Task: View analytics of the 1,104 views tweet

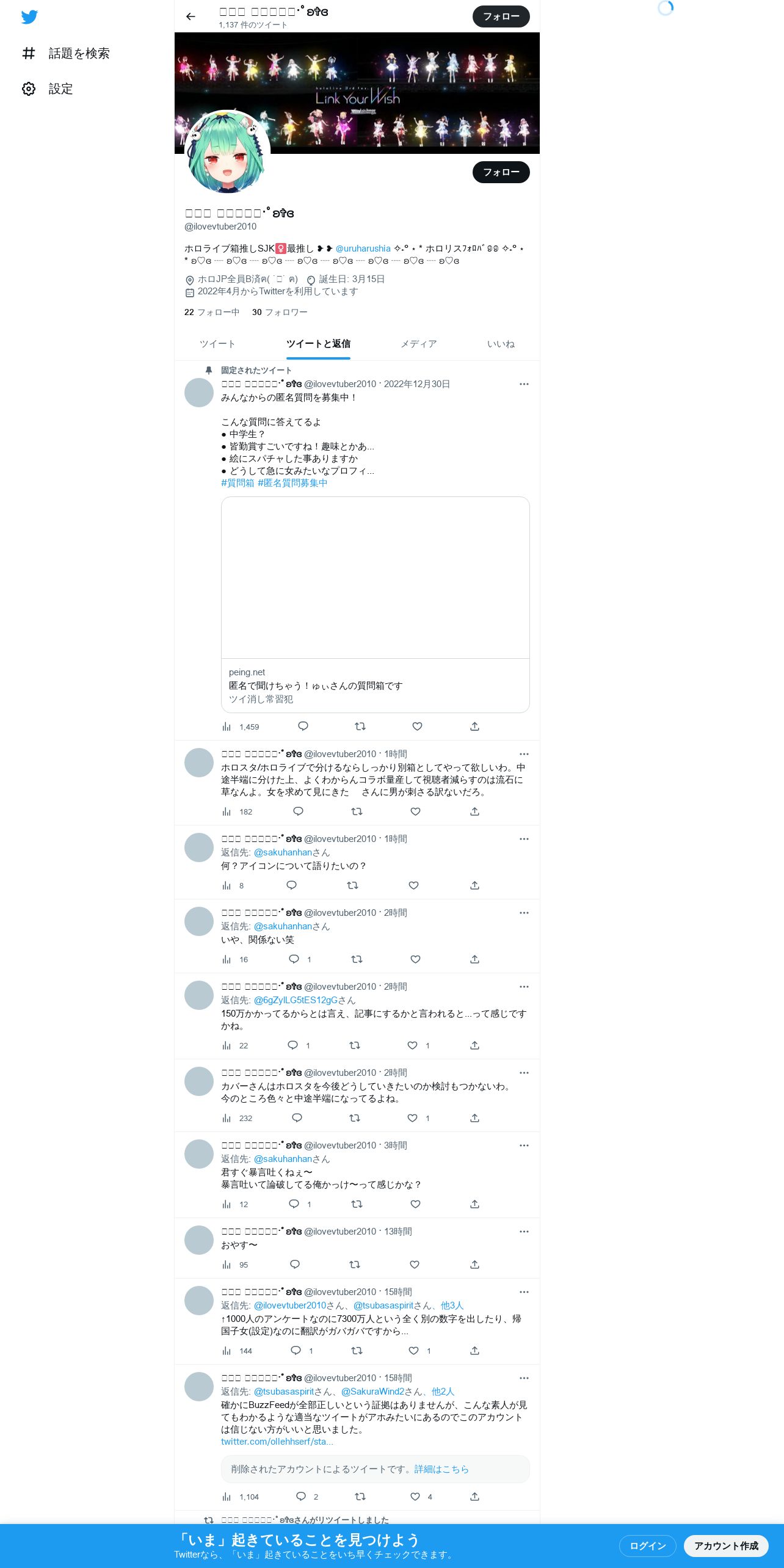Action: (241, 1497)
